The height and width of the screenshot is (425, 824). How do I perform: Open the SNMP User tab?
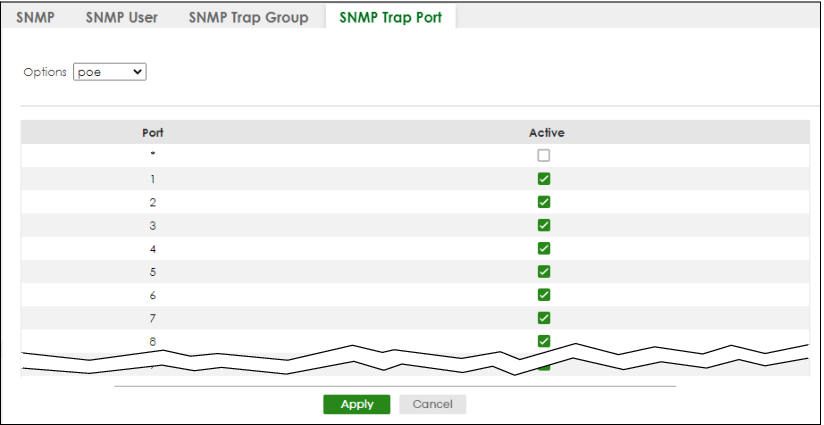pyautogui.click(x=121, y=17)
